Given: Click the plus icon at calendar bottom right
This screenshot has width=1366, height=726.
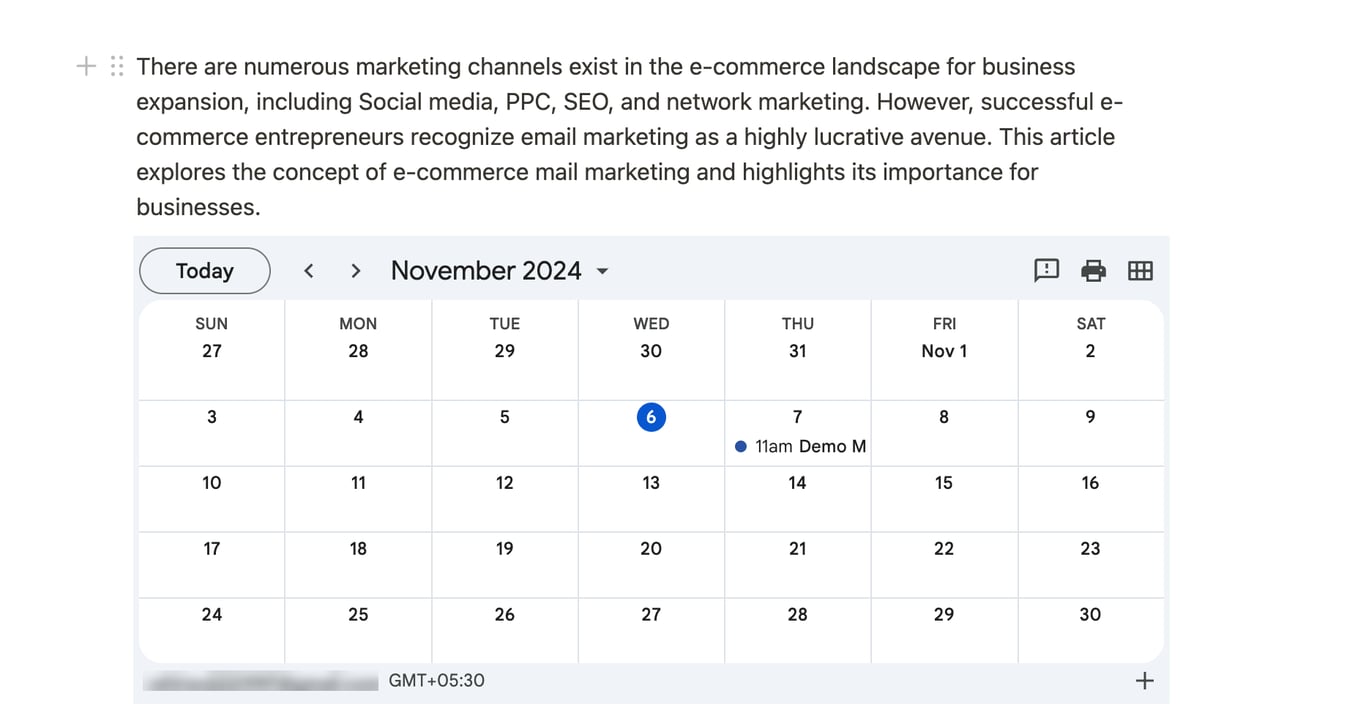Looking at the screenshot, I should [x=1144, y=680].
